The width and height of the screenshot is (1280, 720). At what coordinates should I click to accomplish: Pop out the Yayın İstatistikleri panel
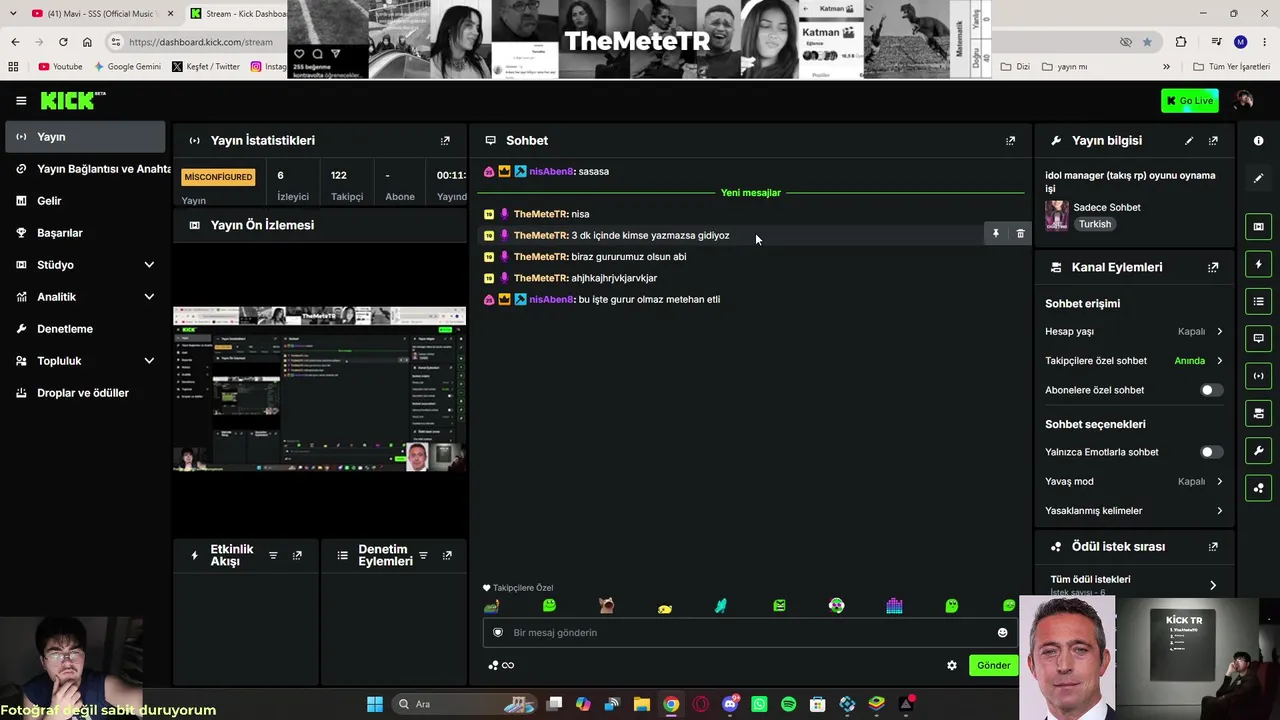tap(445, 140)
